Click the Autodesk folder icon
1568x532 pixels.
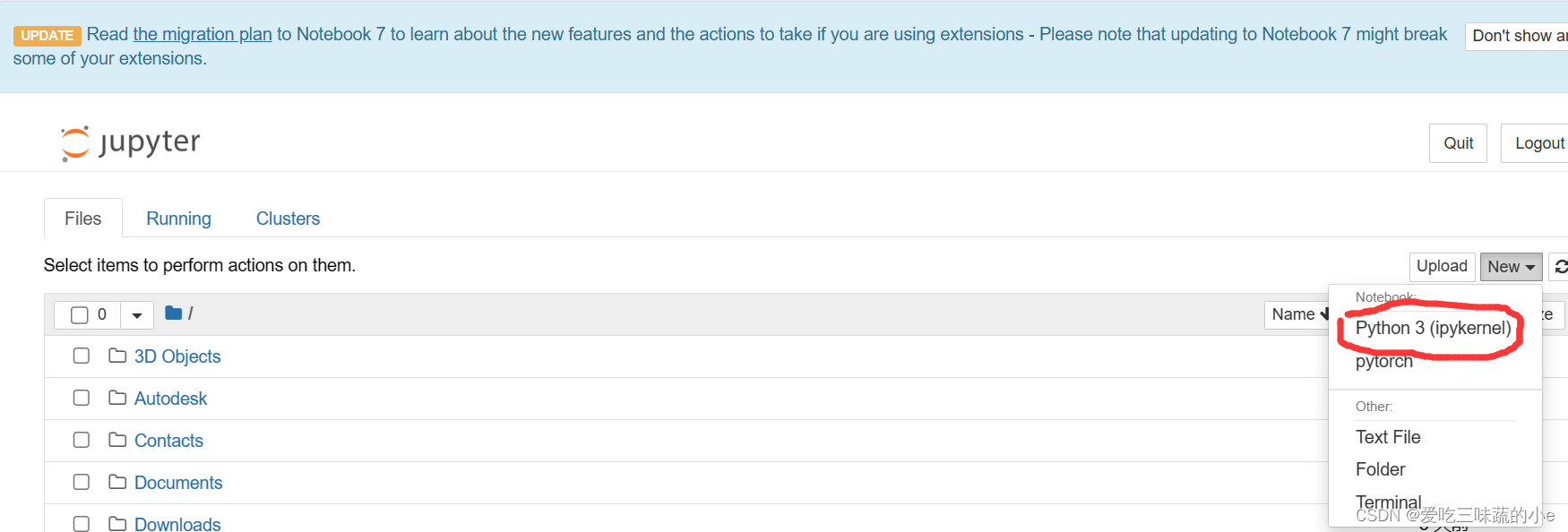pyautogui.click(x=117, y=399)
